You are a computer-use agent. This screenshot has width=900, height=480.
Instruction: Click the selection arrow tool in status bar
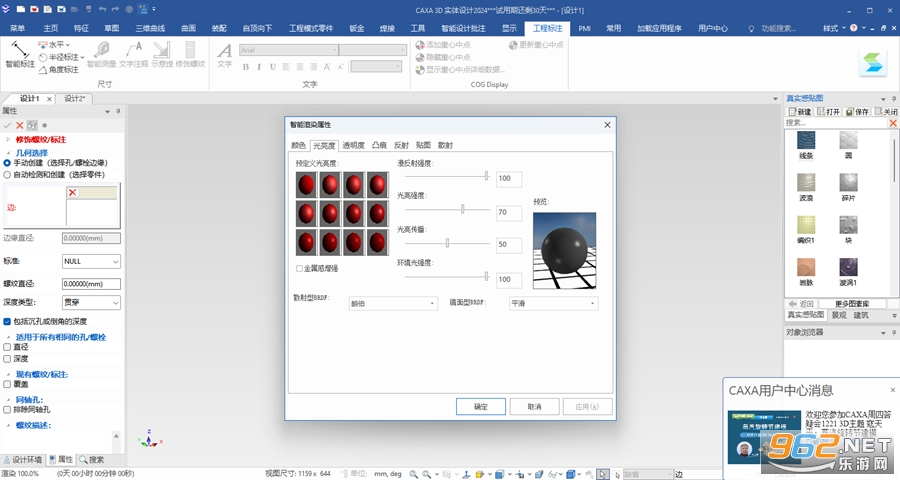[602, 474]
